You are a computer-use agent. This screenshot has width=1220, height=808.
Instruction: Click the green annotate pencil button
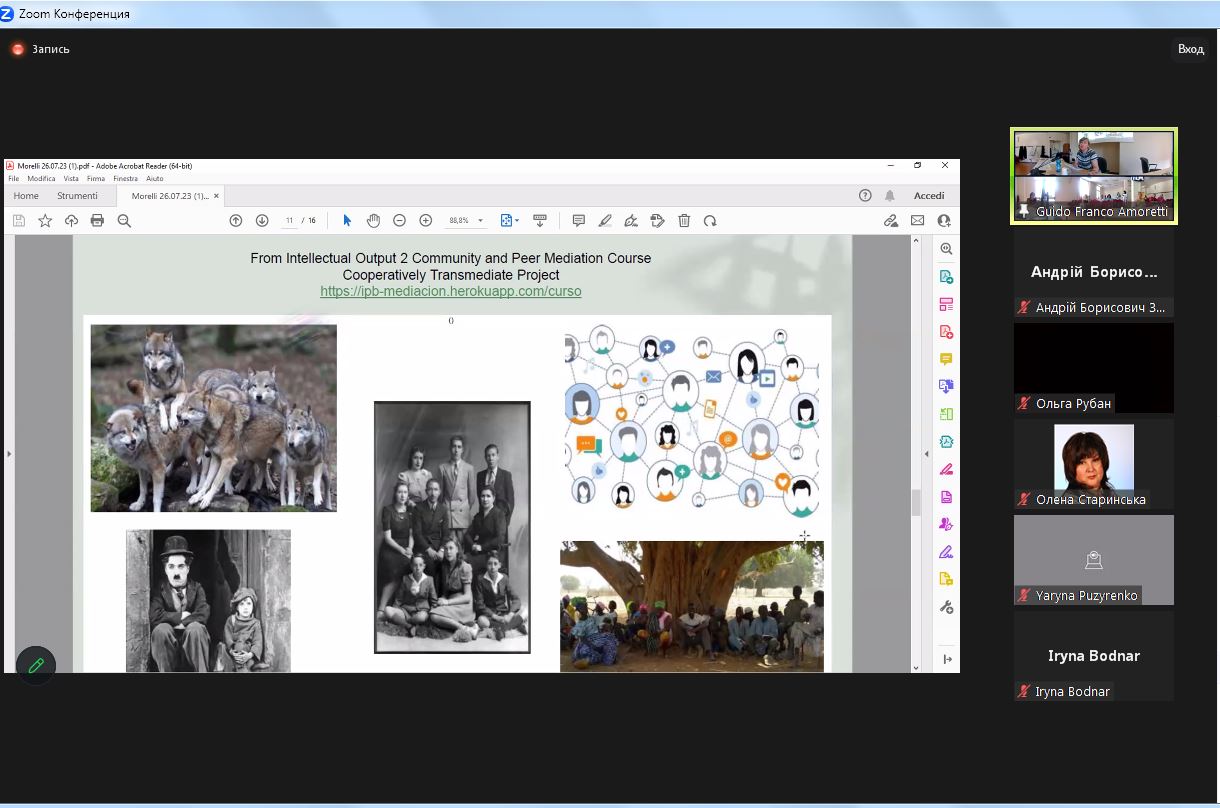tap(36, 665)
